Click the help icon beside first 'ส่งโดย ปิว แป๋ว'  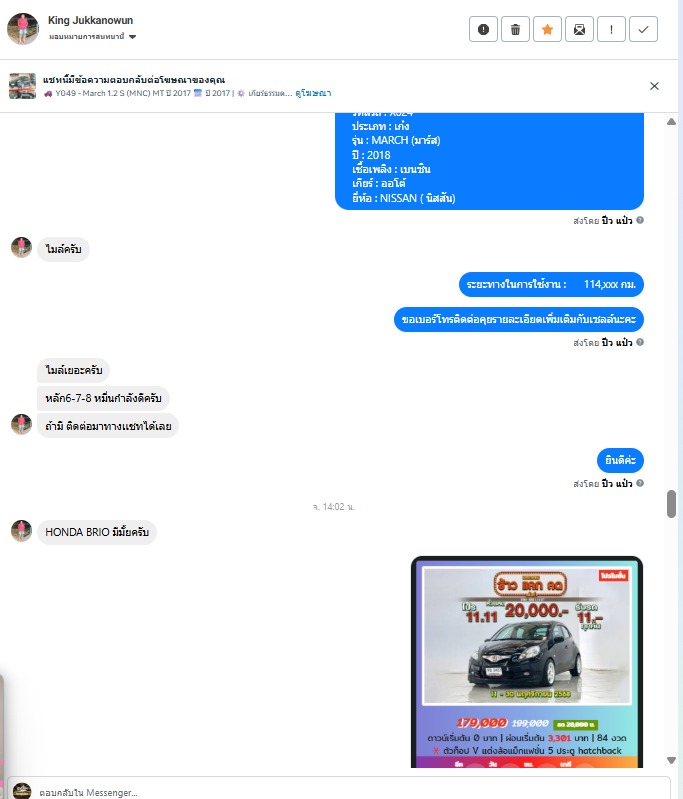click(640, 220)
